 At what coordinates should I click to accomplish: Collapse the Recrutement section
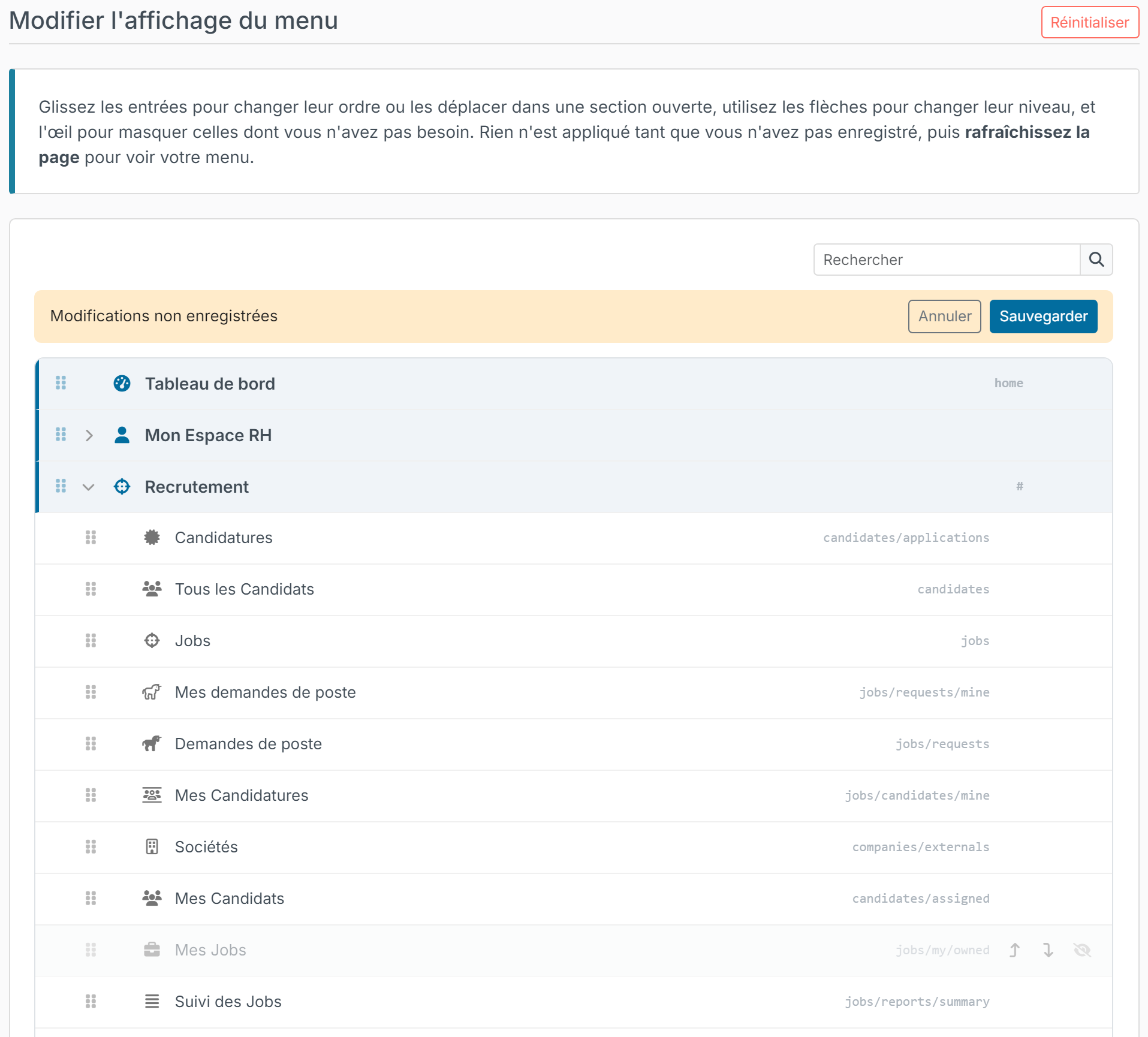pyautogui.click(x=89, y=487)
